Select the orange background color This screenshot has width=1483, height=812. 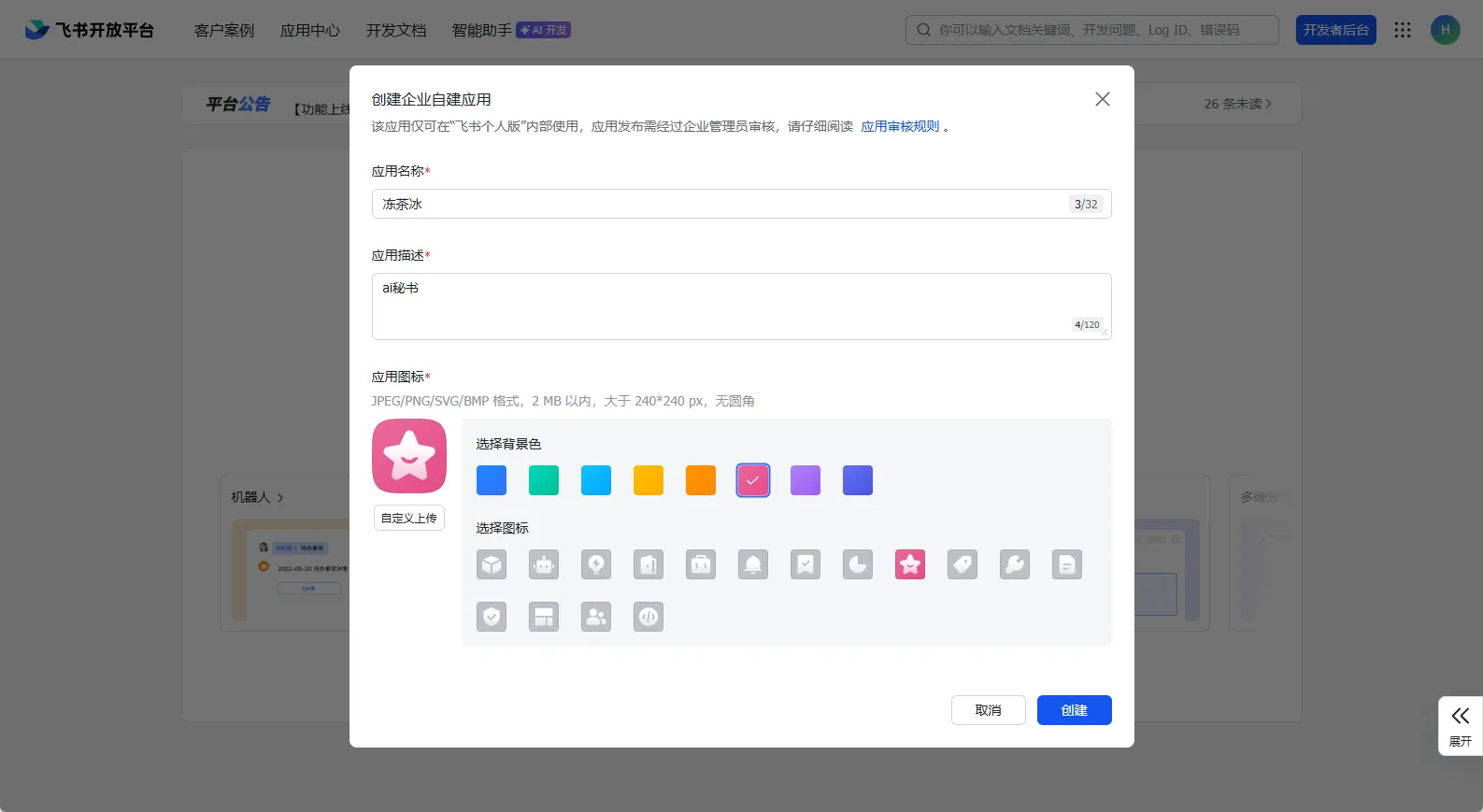tap(701, 480)
